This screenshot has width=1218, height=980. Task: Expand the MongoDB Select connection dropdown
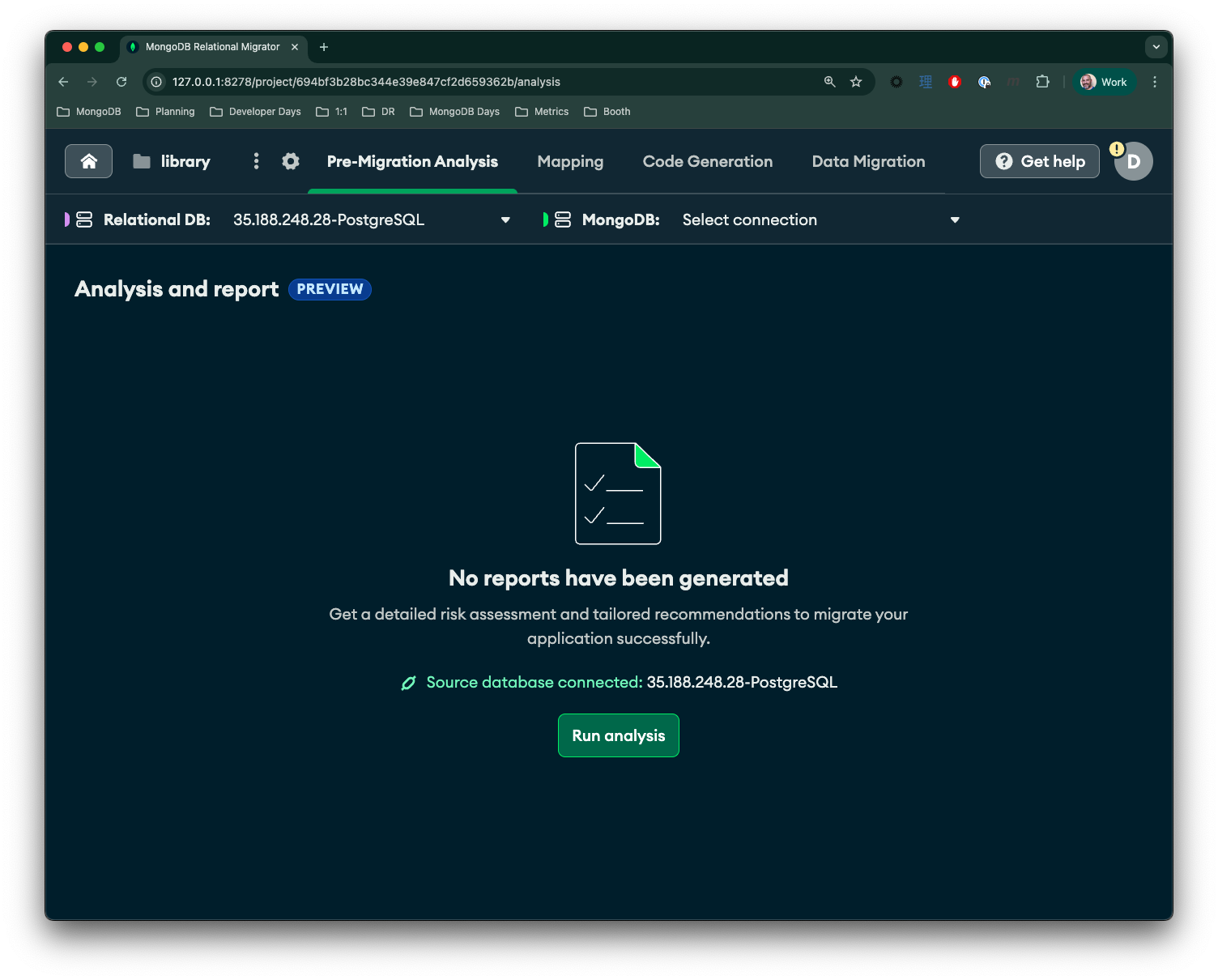pyautogui.click(x=955, y=219)
